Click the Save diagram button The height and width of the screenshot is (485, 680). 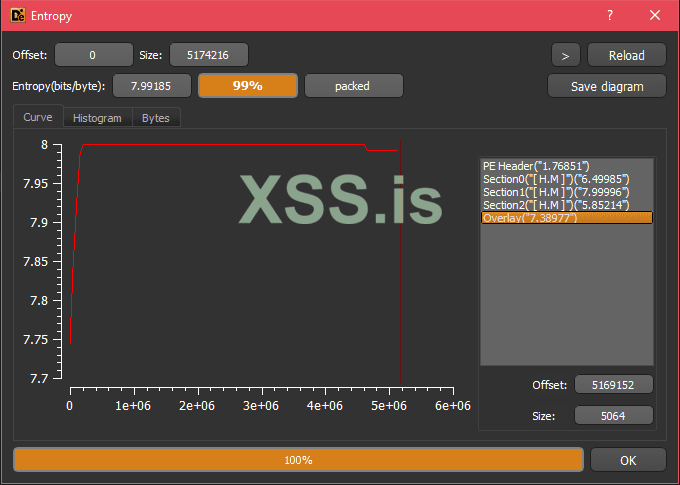point(607,86)
